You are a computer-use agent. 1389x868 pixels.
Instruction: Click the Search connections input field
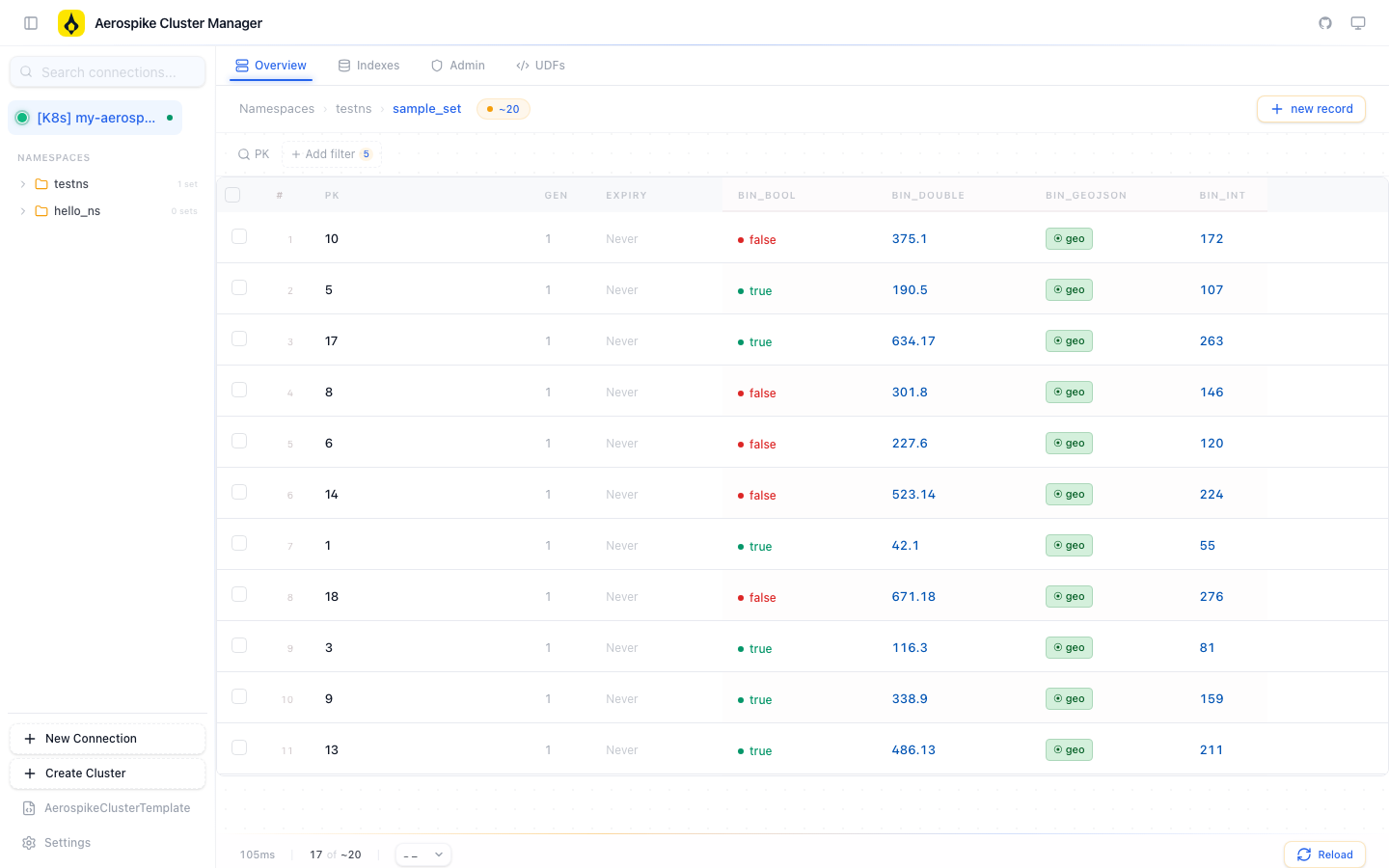tap(107, 71)
